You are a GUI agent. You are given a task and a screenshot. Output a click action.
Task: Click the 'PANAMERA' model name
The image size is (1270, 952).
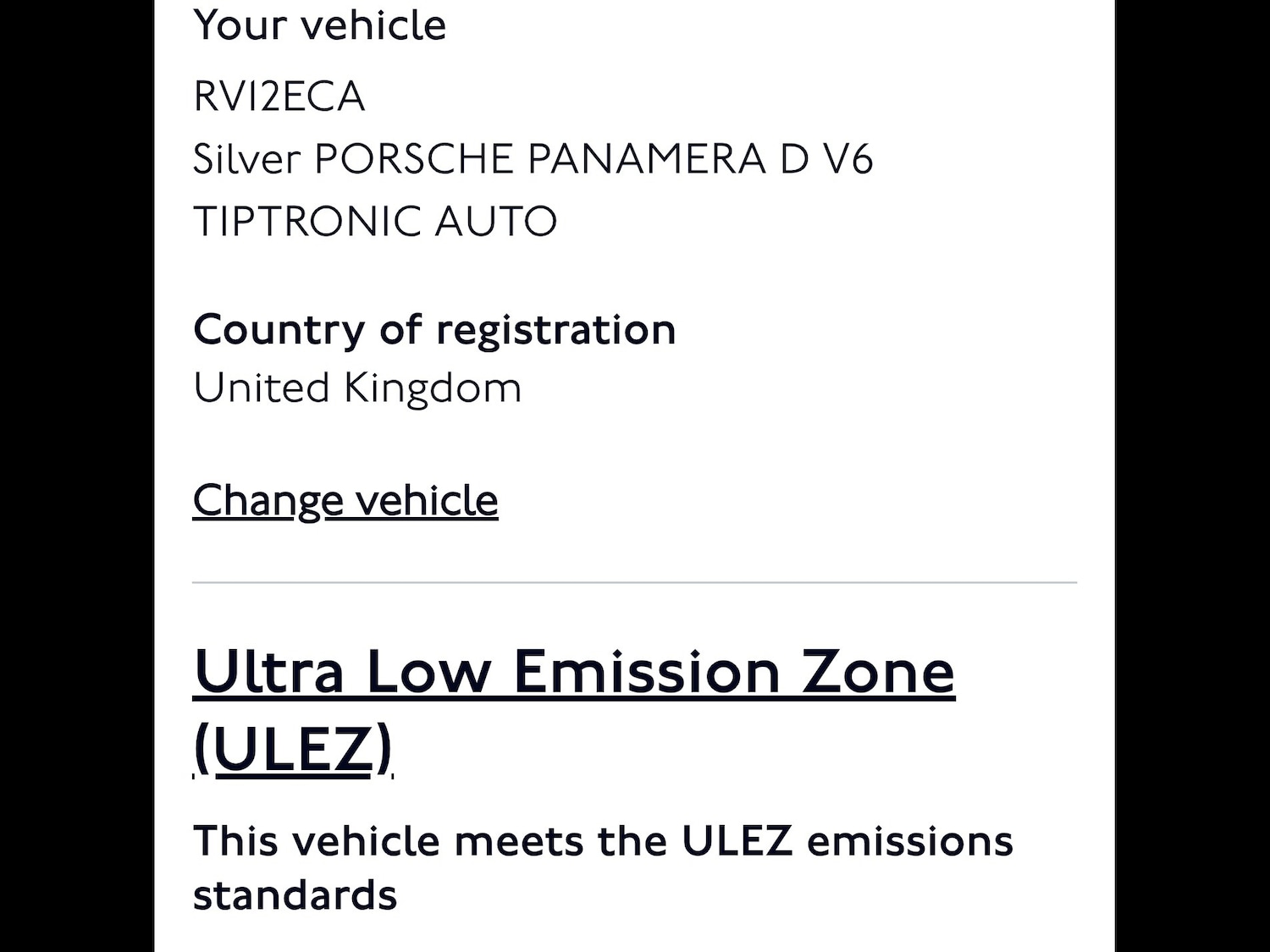646,159
